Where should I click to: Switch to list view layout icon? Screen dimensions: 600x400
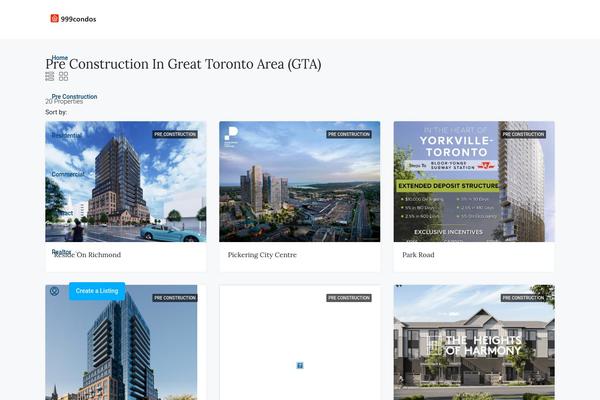pos(50,76)
